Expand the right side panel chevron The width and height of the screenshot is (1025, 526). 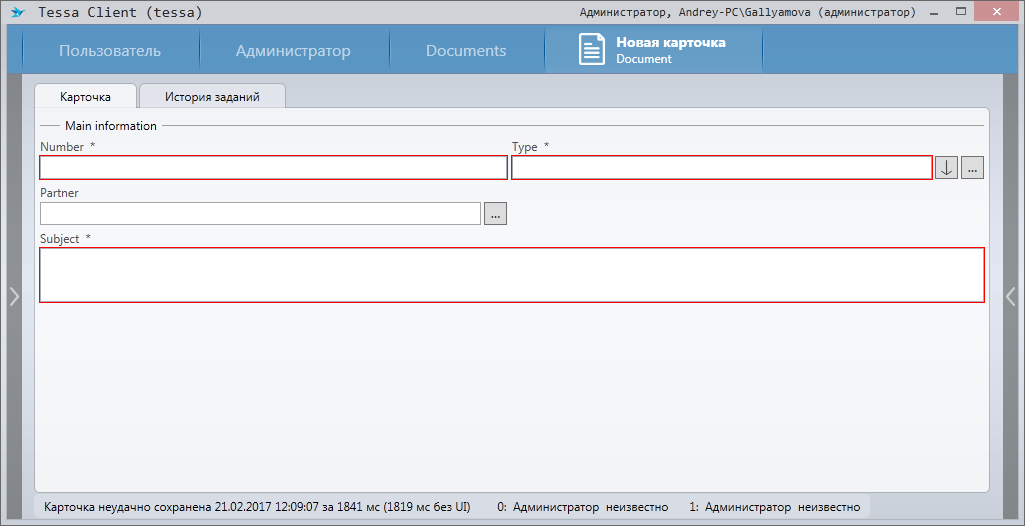pos(1011,295)
